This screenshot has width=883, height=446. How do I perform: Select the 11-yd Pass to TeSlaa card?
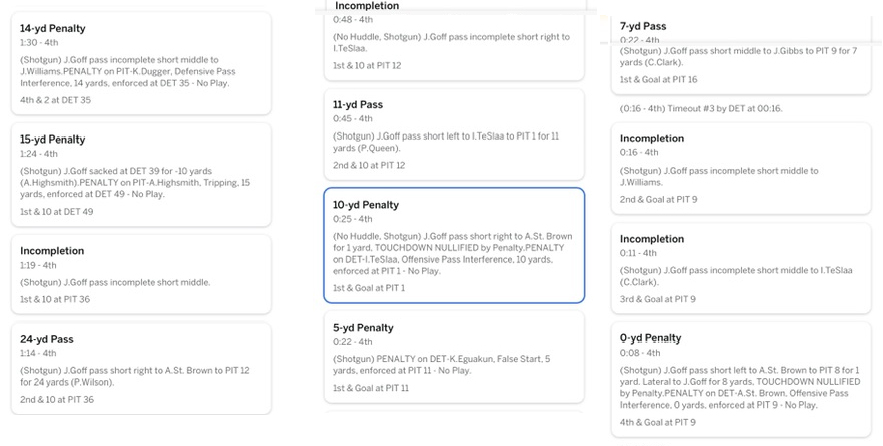(453, 132)
